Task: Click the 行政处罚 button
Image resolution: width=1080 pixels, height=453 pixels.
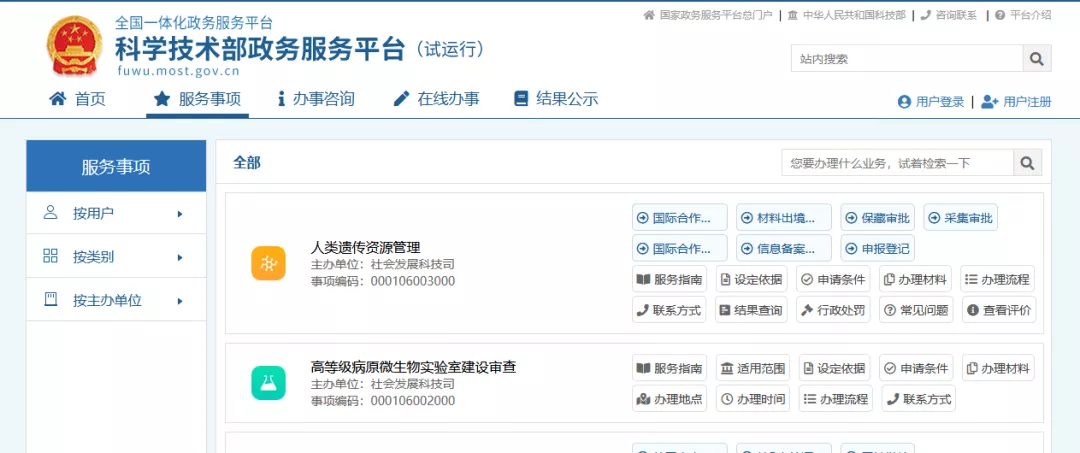Action: [x=833, y=310]
